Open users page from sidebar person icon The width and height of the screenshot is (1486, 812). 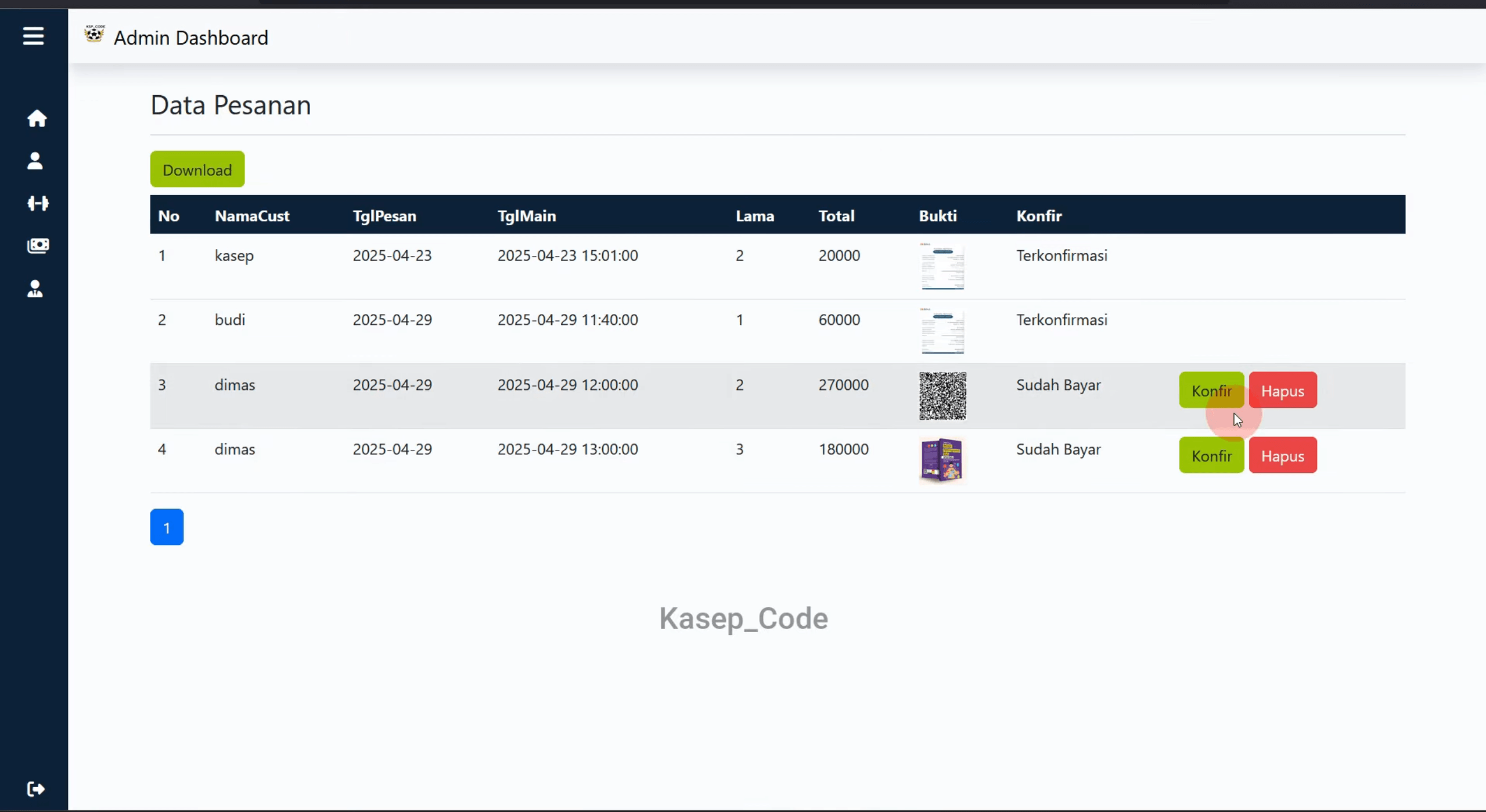pyautogui.click(x=35, y=161)
